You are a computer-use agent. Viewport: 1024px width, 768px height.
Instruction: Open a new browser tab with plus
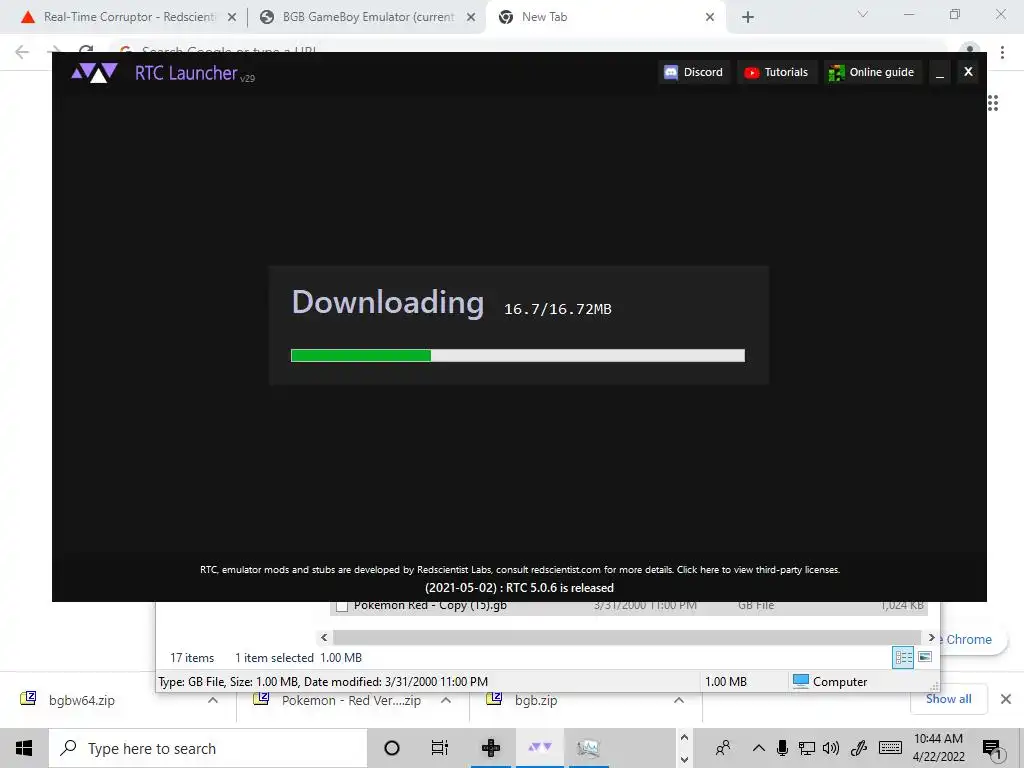(x=748, y=18)
